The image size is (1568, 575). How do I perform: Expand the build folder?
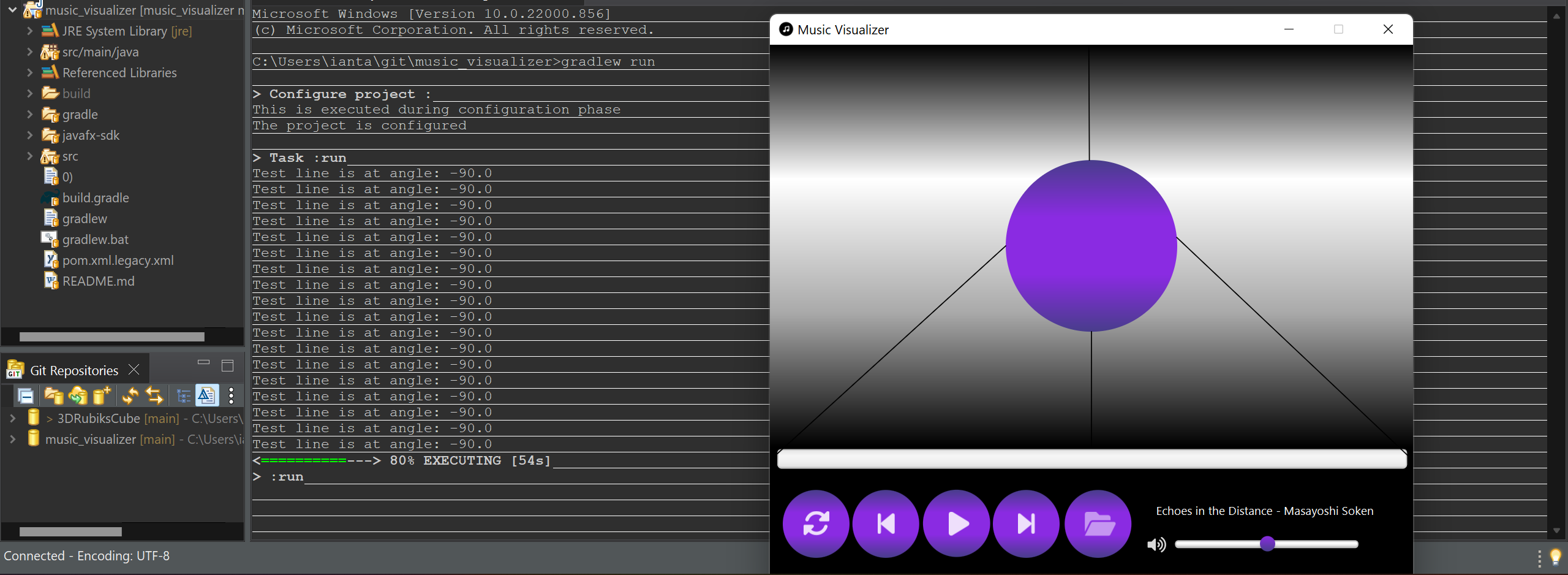[x=29, y=93]
